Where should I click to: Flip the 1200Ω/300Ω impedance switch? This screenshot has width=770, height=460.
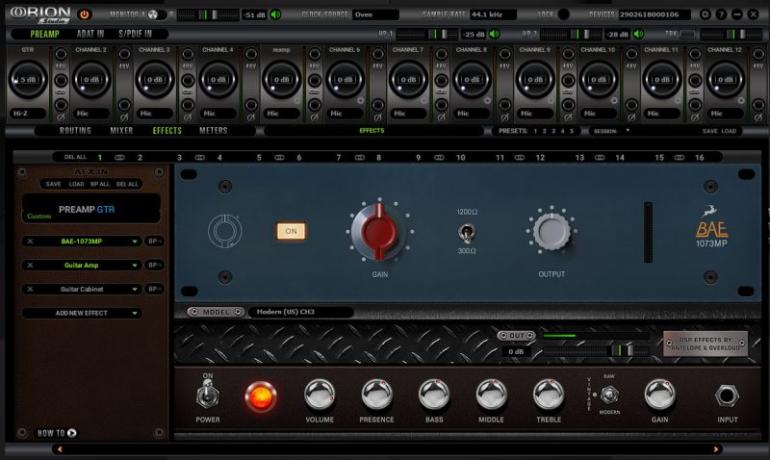tap(466, 232)
